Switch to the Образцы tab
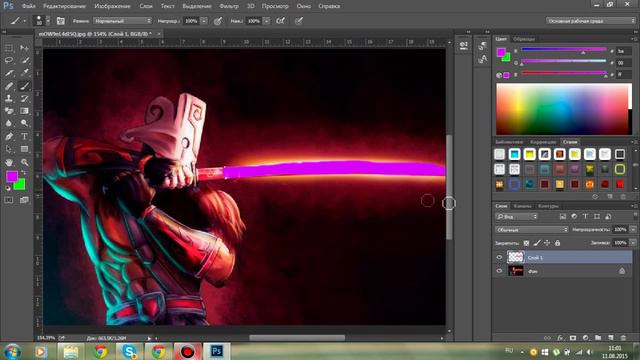 524,39
